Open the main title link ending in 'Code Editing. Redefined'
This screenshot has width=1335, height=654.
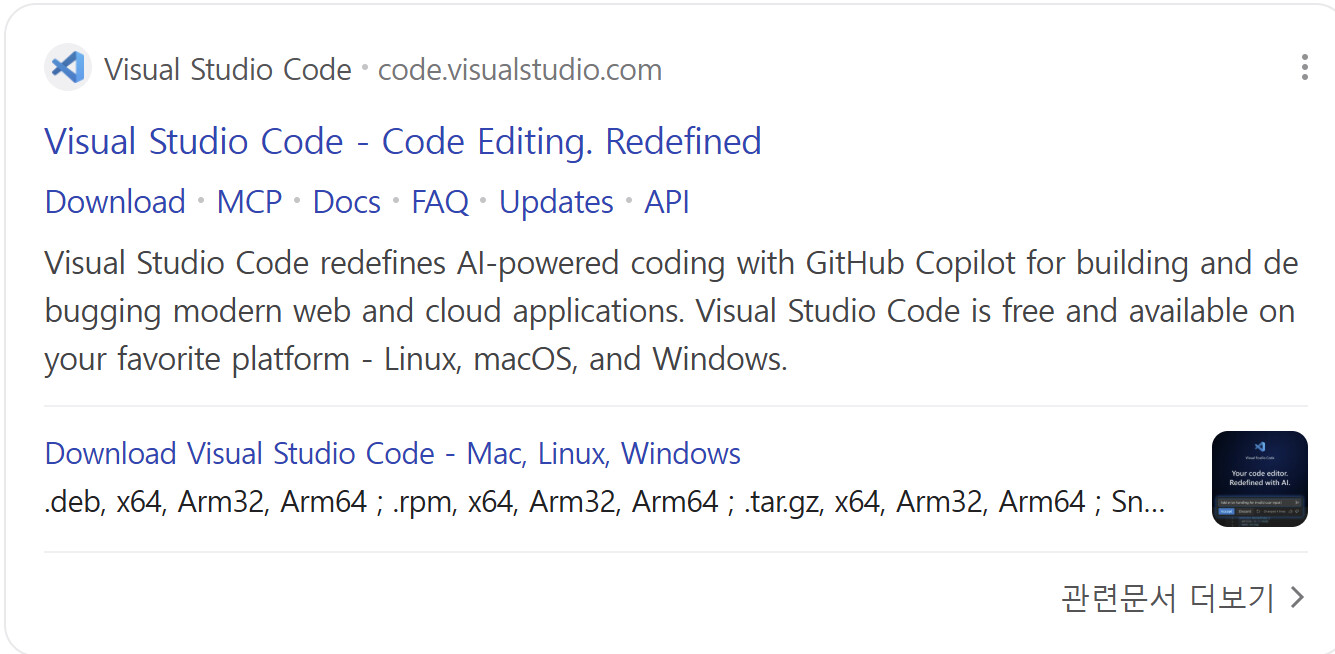(x=403, y=142)
